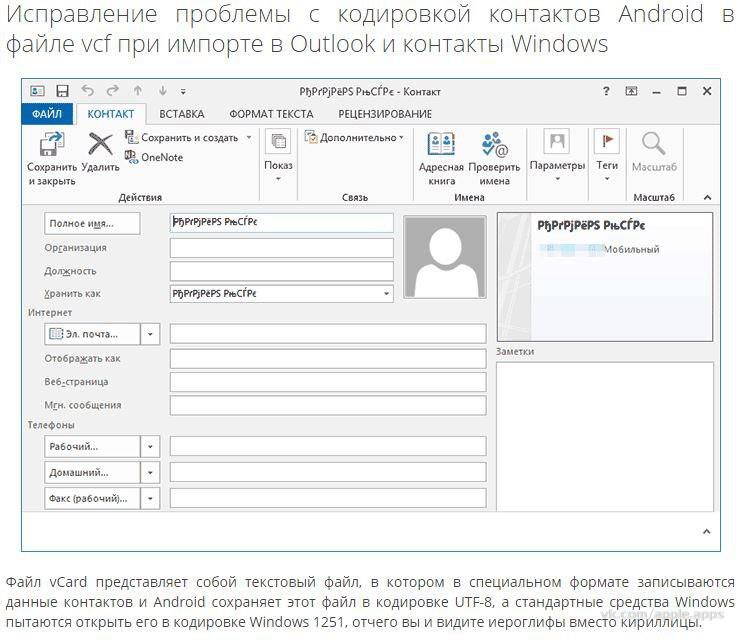The height and width of the screenshot is (640, 744).
Task: Open the ФАЙЛ tab
Action: coord(47,114)
